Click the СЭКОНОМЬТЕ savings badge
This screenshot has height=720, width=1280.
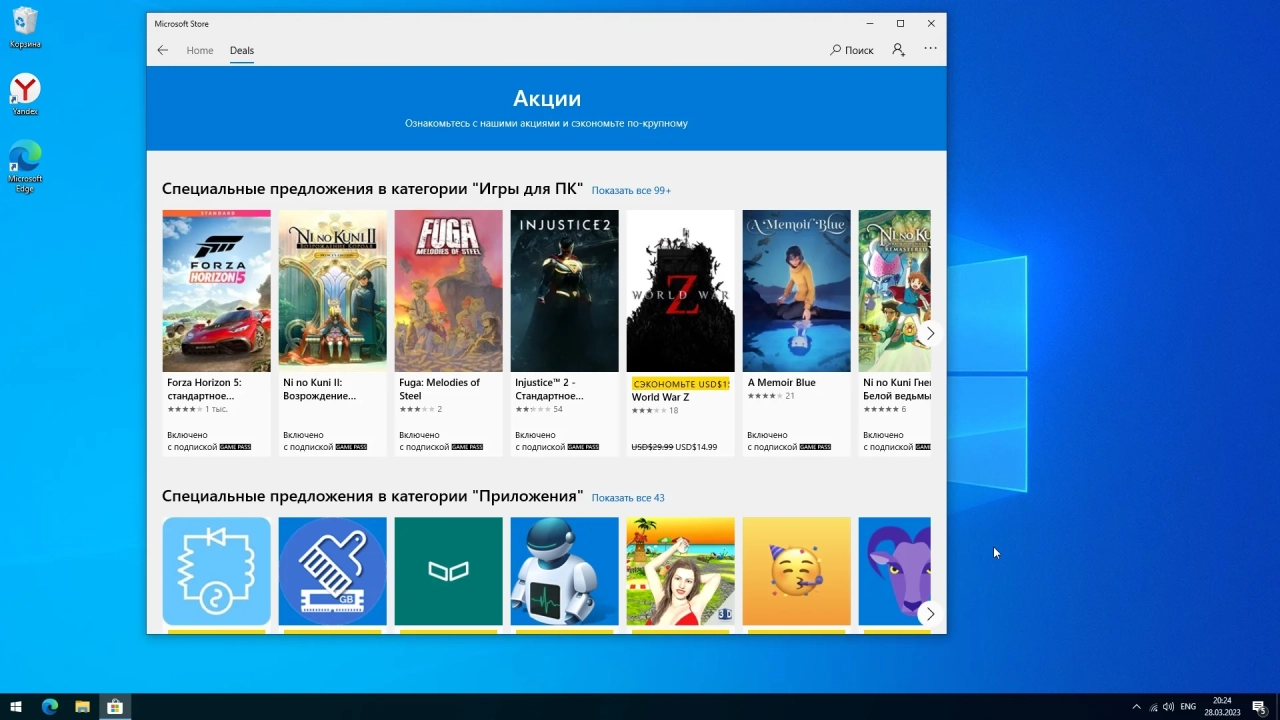point(680,384)
